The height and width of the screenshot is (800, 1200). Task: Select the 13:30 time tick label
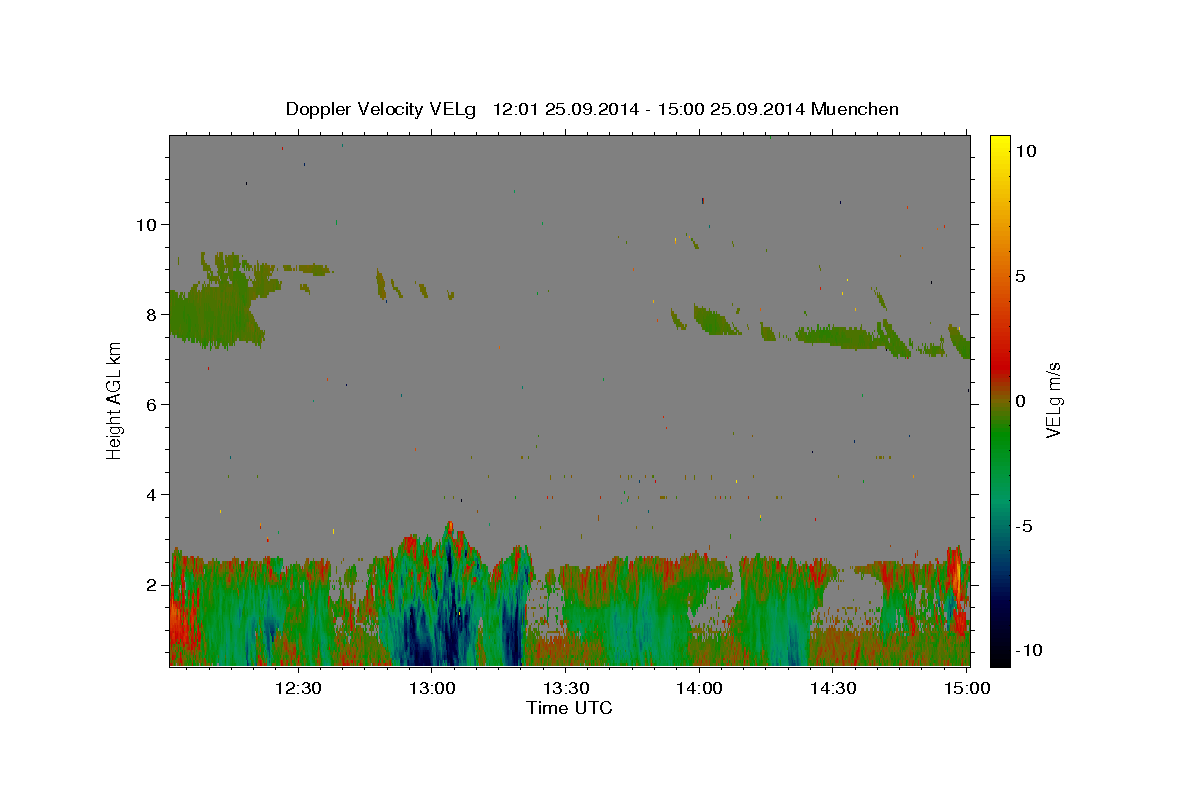pyautogui.click(x=565, y=688)
